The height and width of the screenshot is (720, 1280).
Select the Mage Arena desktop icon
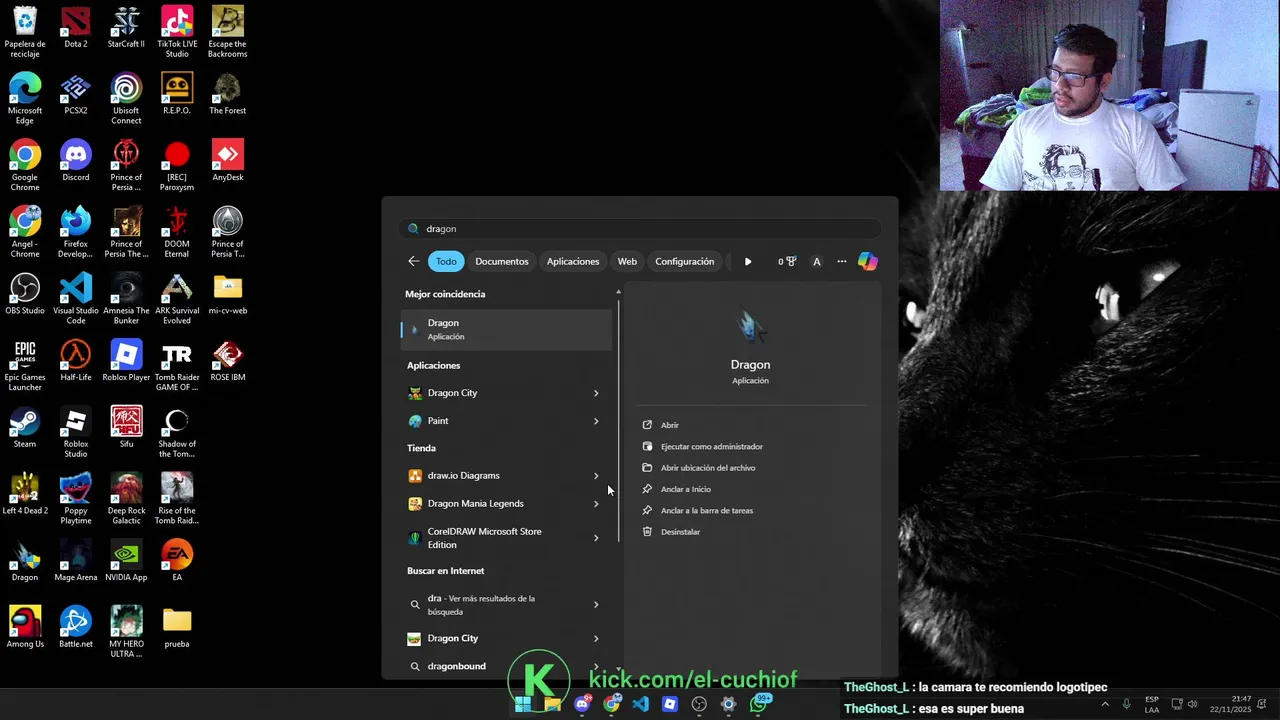click(75, 562)
